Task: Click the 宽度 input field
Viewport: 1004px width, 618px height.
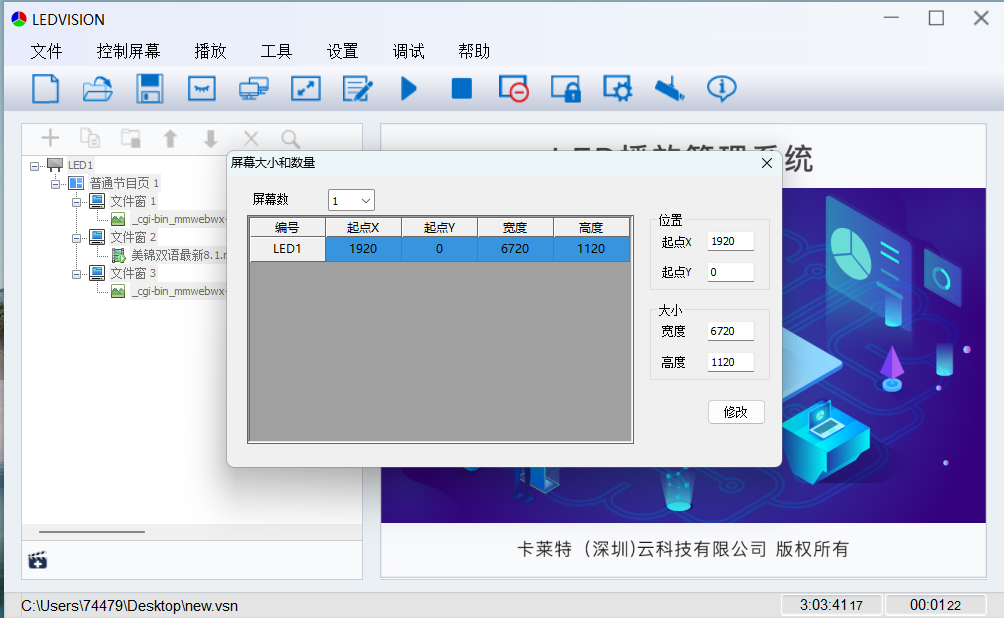Action: tap(730, 332)
